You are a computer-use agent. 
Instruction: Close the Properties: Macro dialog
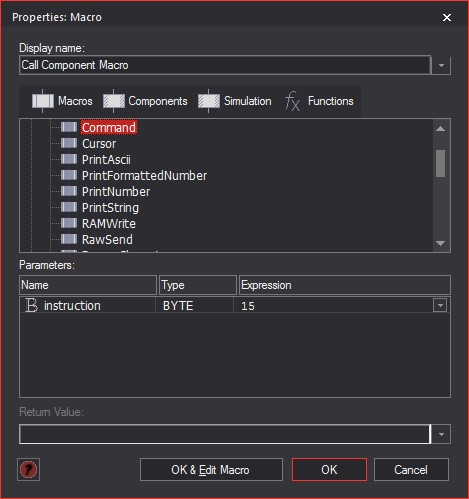click(x=447, y=17)
